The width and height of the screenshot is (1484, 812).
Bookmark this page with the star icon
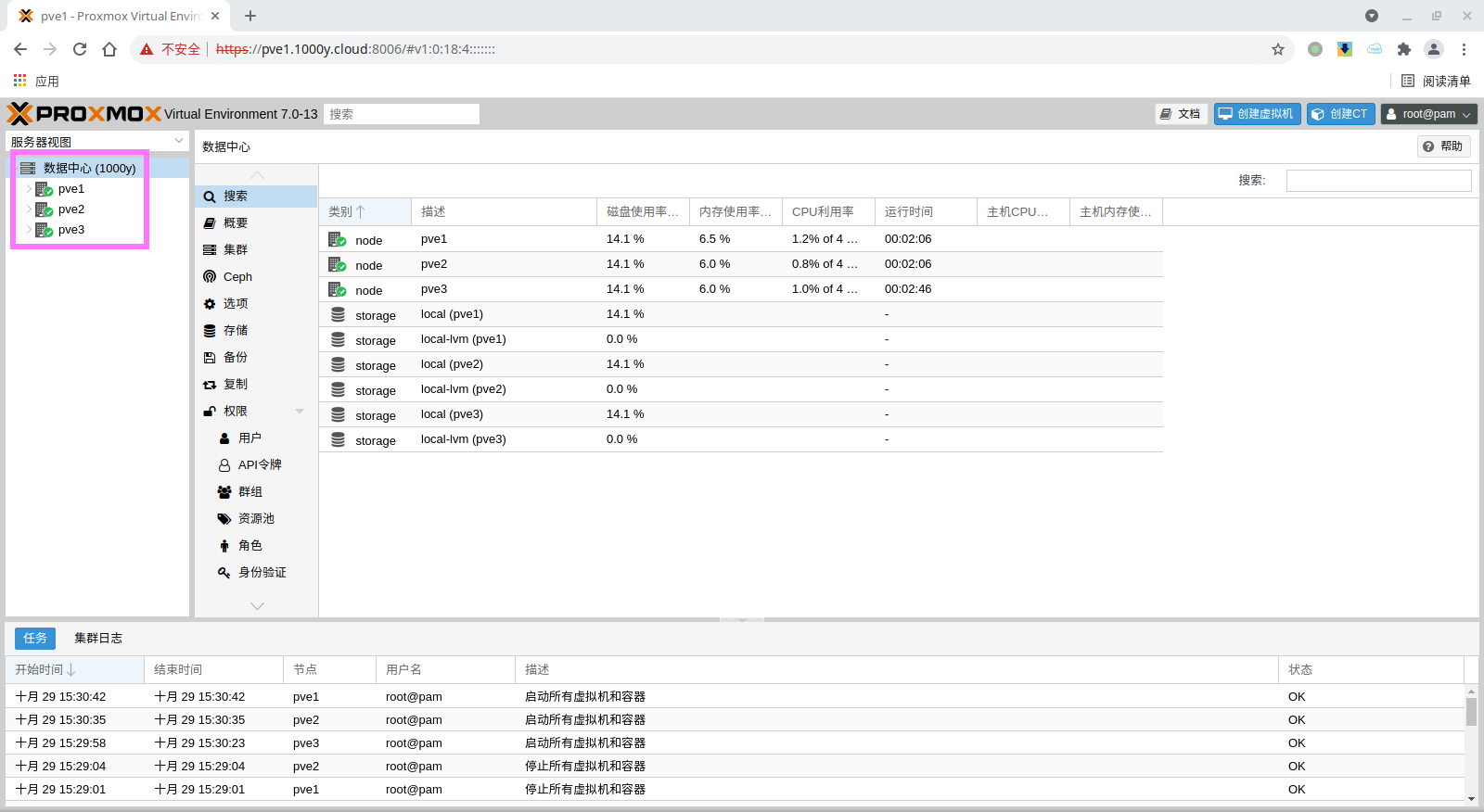point(1278,49)
